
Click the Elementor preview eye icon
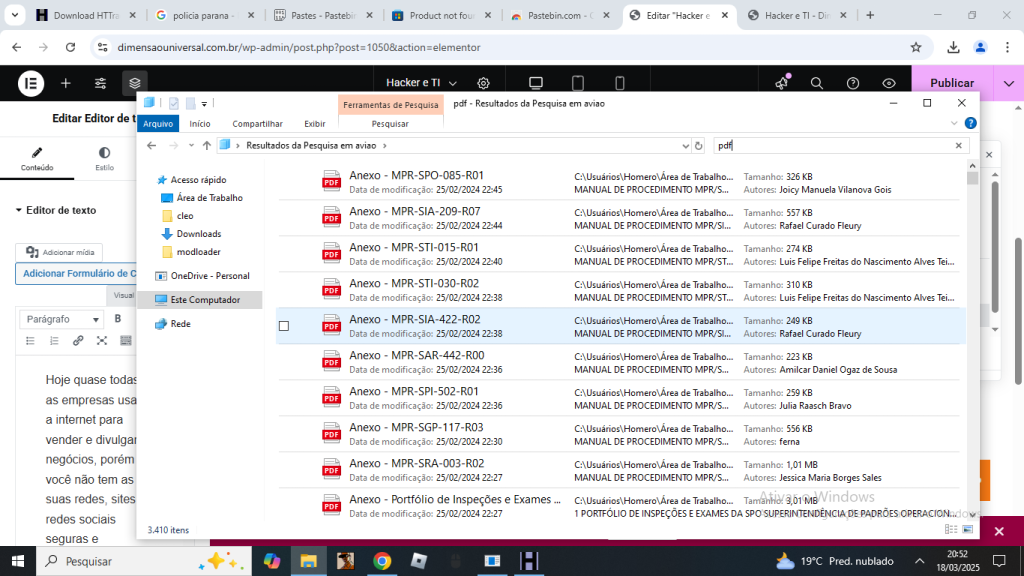pos(889,83)
